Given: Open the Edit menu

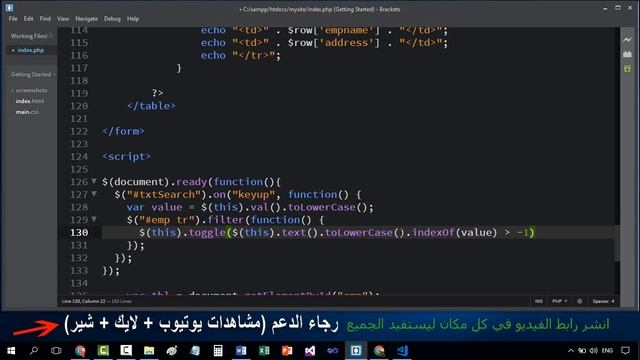Looking at the screenshot, I should pyautogui.click(x=29, y=19).
